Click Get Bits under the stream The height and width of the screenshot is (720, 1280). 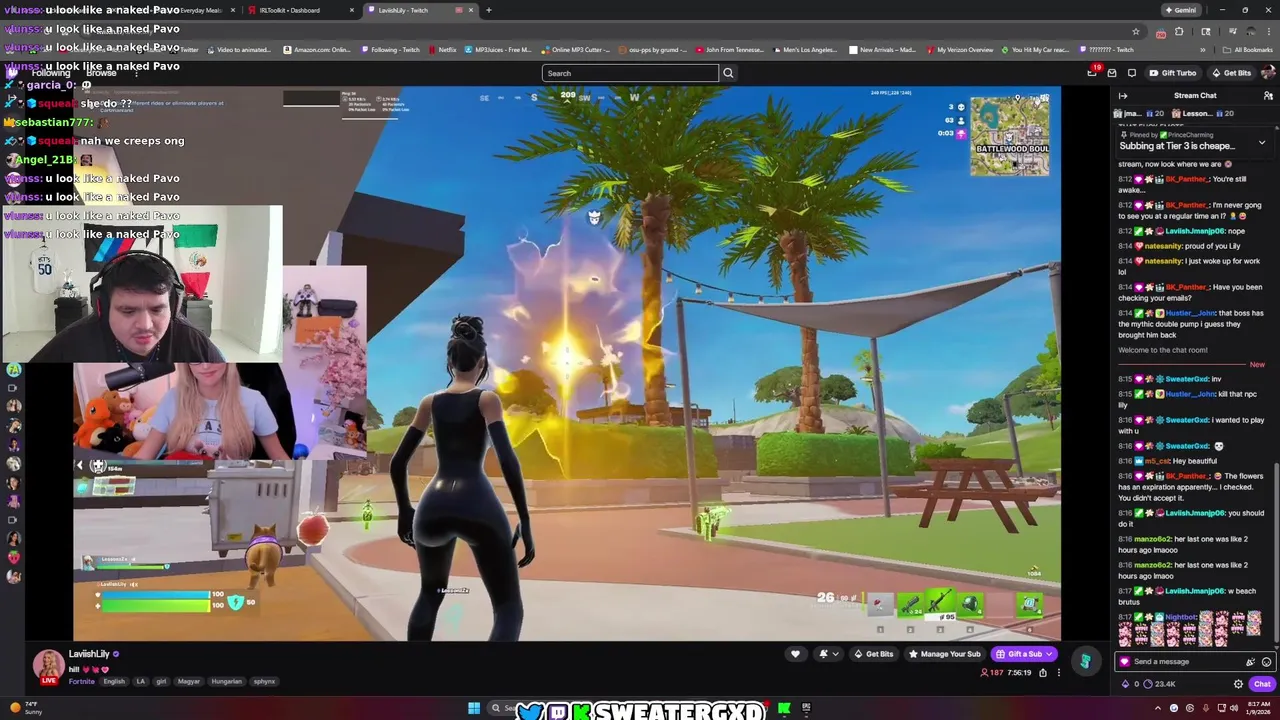point(873,654)
